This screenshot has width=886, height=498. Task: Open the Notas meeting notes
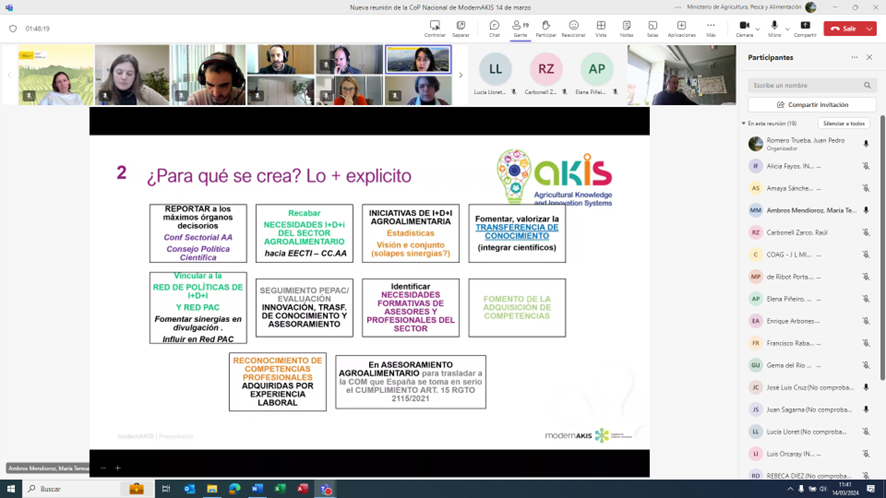tap(626, 28)
